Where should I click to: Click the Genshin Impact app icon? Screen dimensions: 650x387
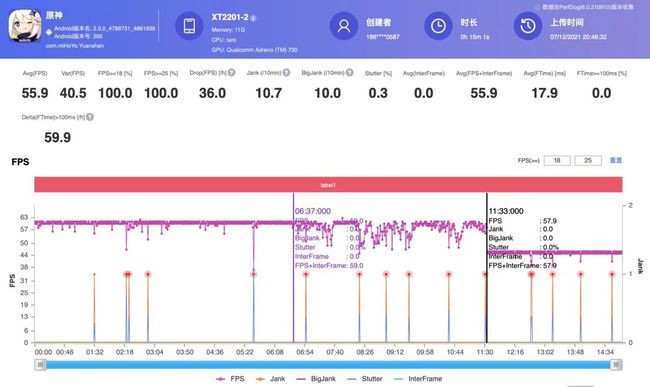coord(25,26)
